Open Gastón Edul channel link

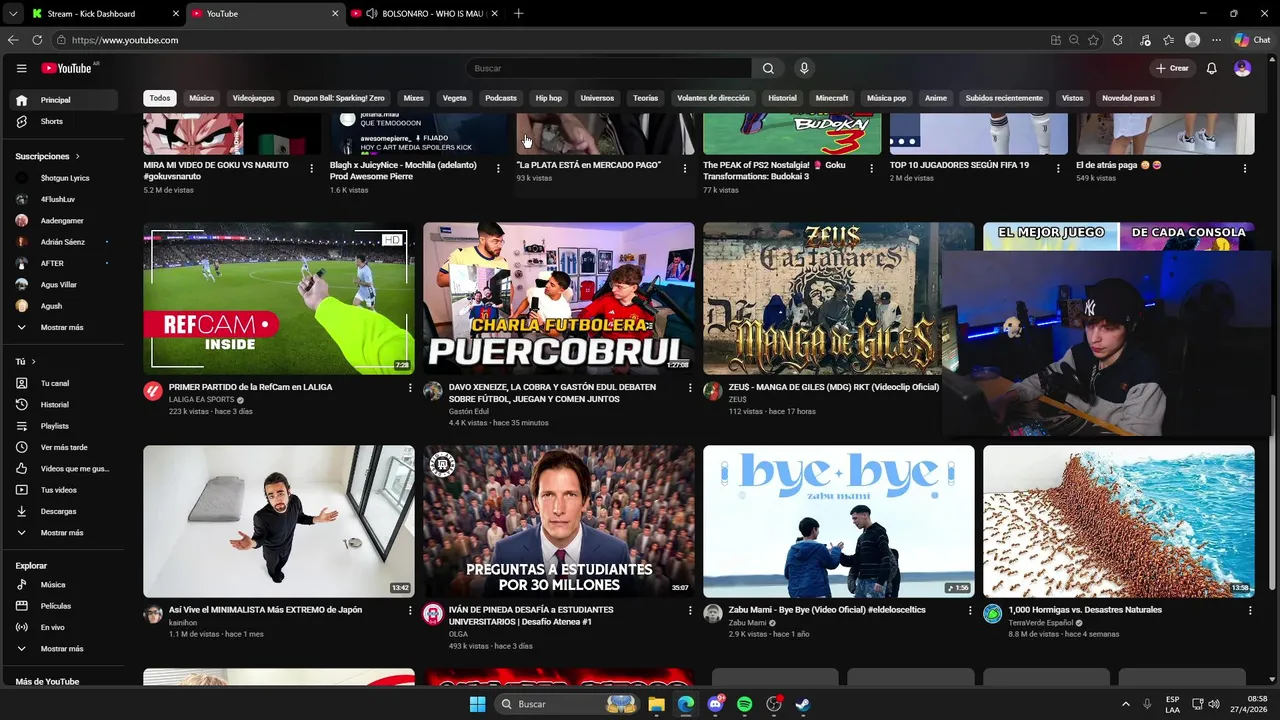click(469, 411)
